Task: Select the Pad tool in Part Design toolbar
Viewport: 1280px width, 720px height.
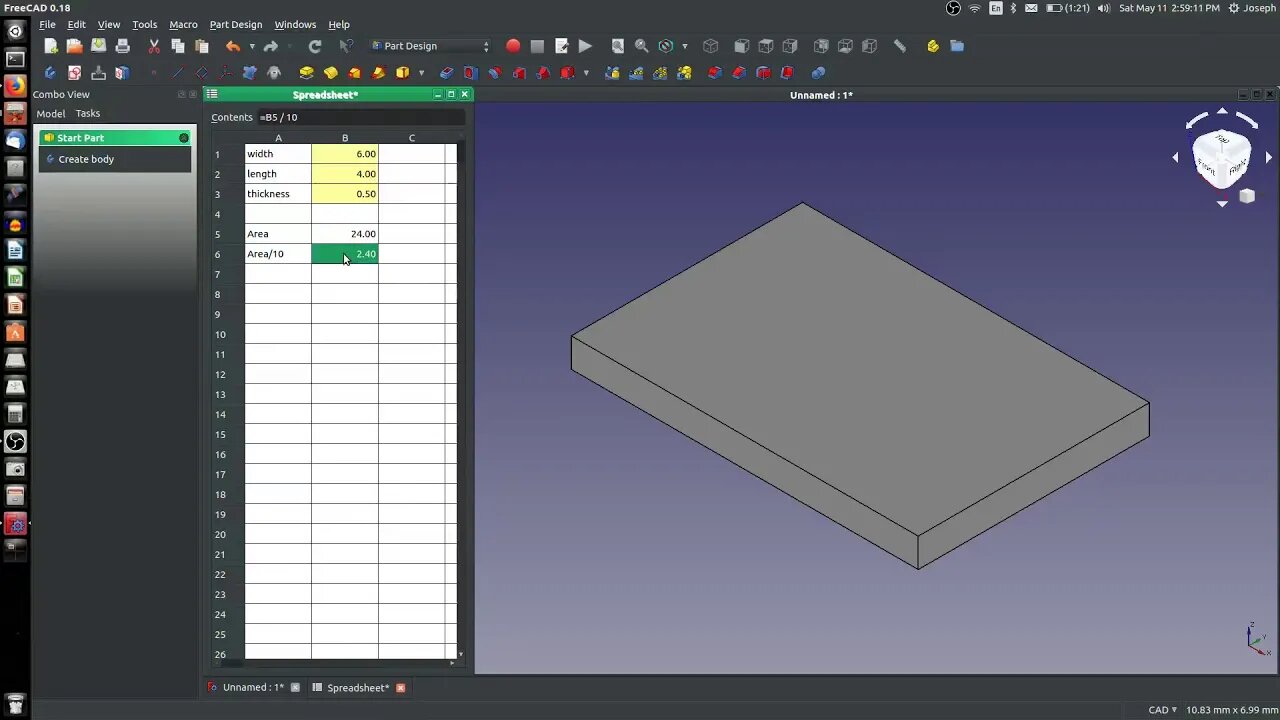Action: [x=305, y=72]
